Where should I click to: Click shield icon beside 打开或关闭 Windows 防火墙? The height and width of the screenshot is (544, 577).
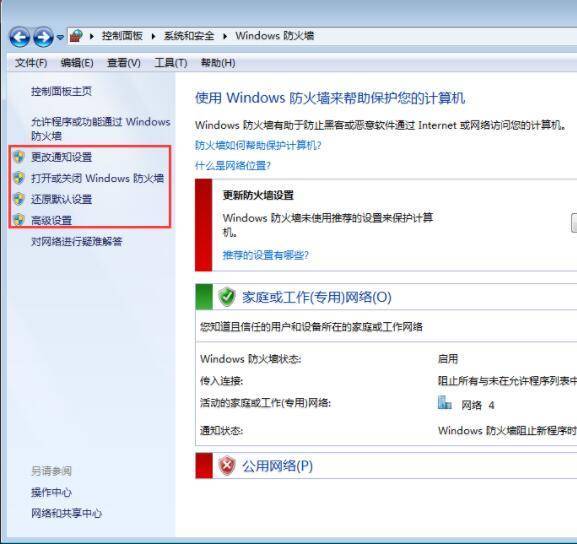pos(19,178)
